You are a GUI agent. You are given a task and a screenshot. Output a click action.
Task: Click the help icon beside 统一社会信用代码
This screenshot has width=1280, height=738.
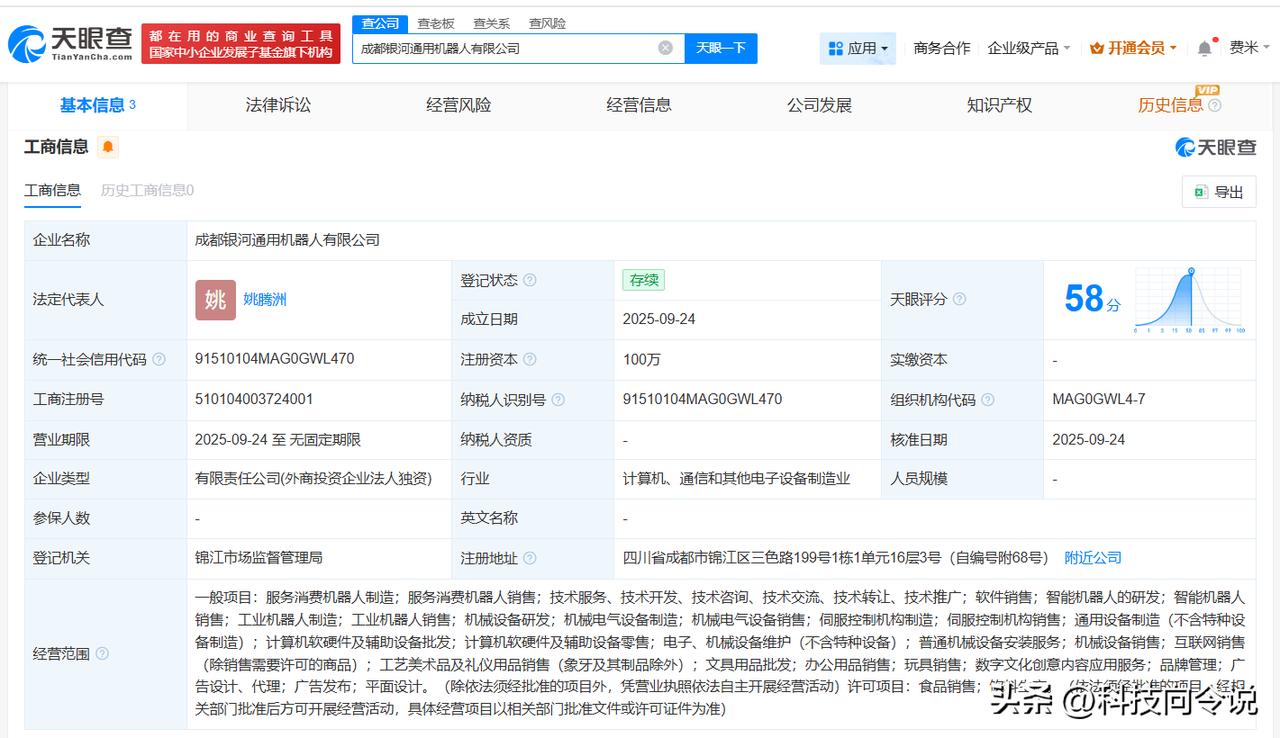coord(159,360)
